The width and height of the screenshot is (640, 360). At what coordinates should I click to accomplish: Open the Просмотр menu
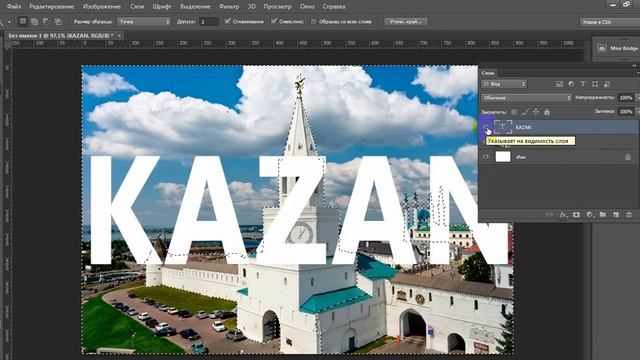(277, 7)
